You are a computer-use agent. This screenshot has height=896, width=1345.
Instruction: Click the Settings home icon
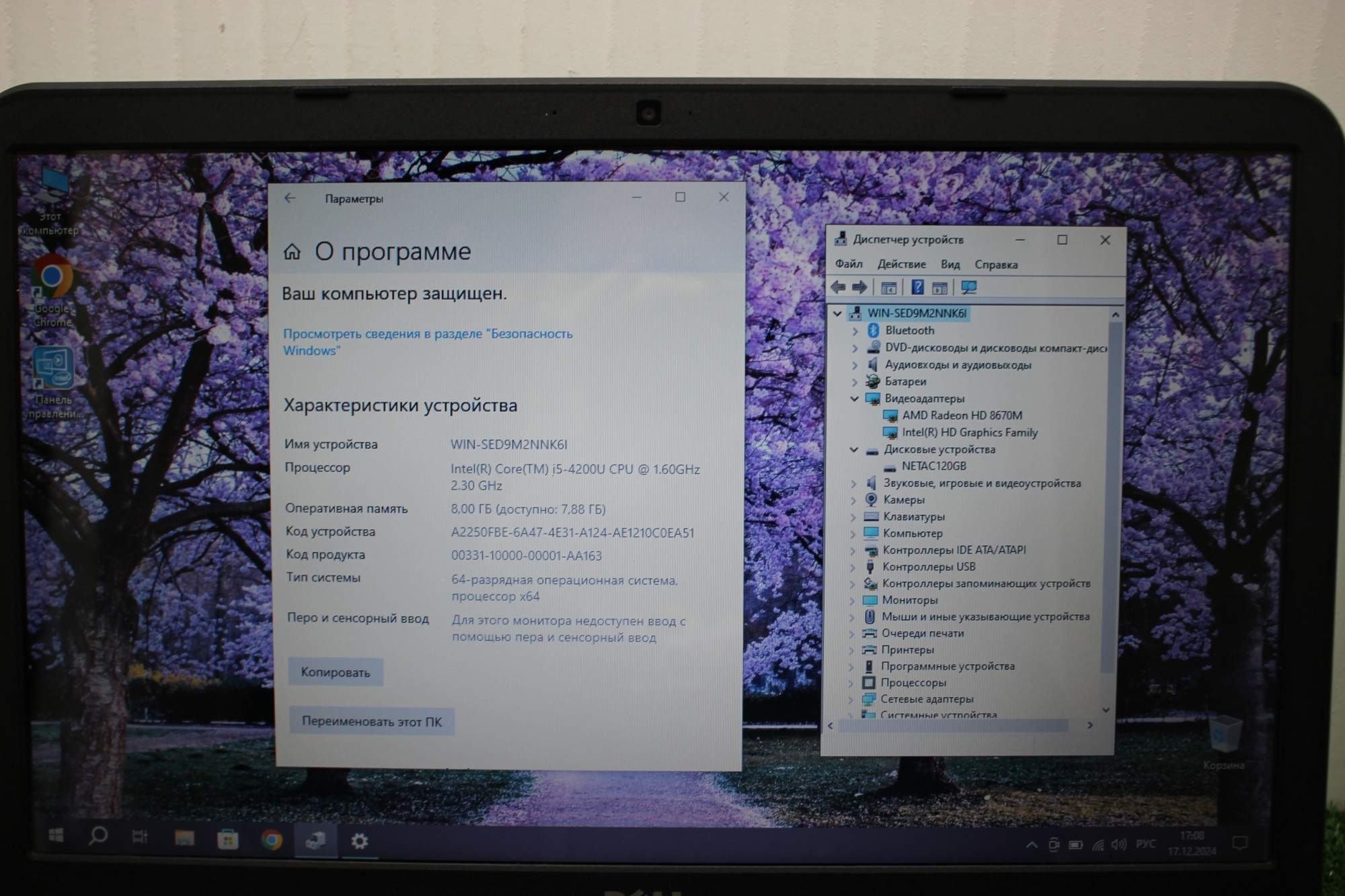pyautogui.click(x=292, y=252)
